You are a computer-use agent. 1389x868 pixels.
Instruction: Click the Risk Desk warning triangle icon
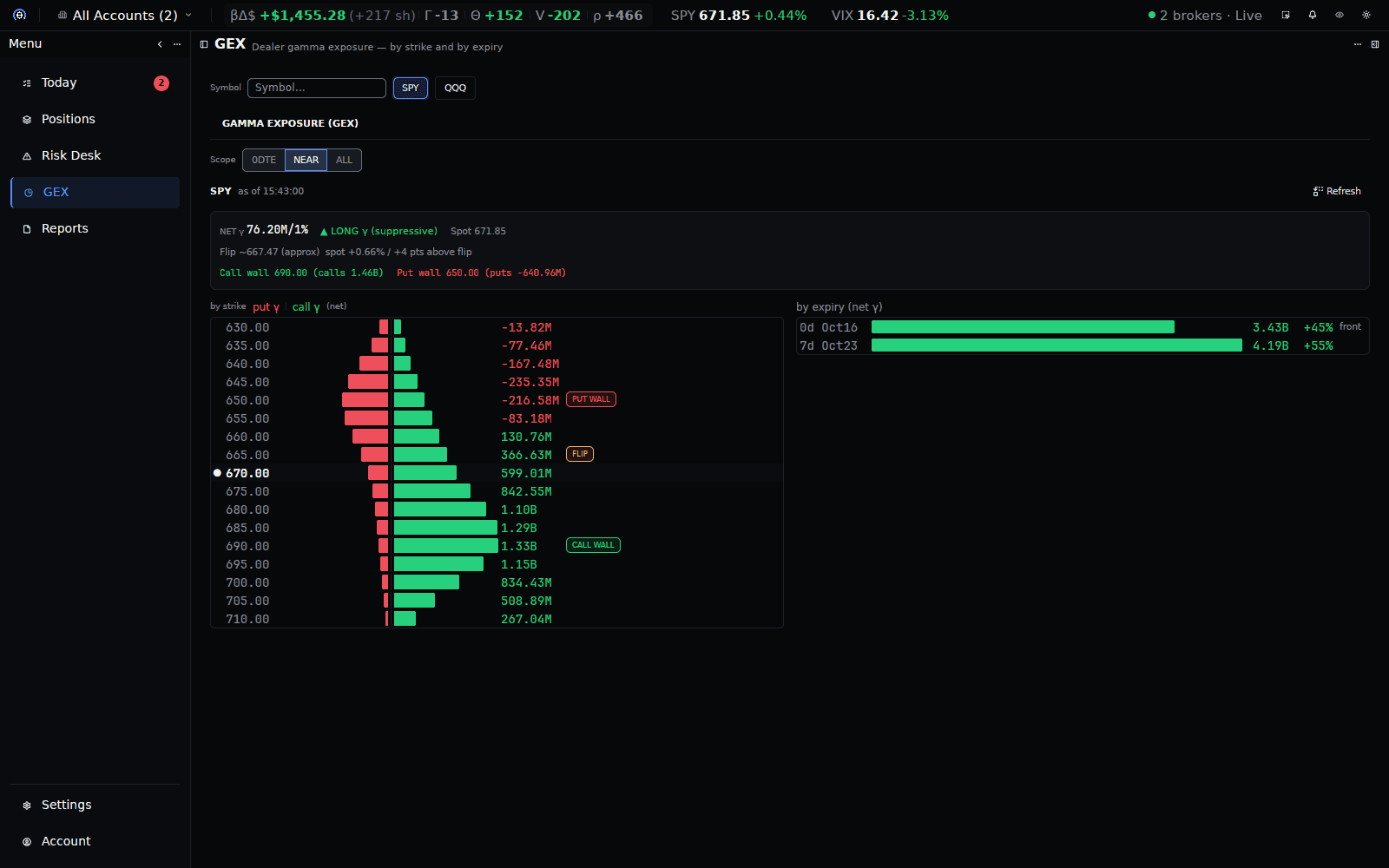pyautogui.click(x=27, y=156)
